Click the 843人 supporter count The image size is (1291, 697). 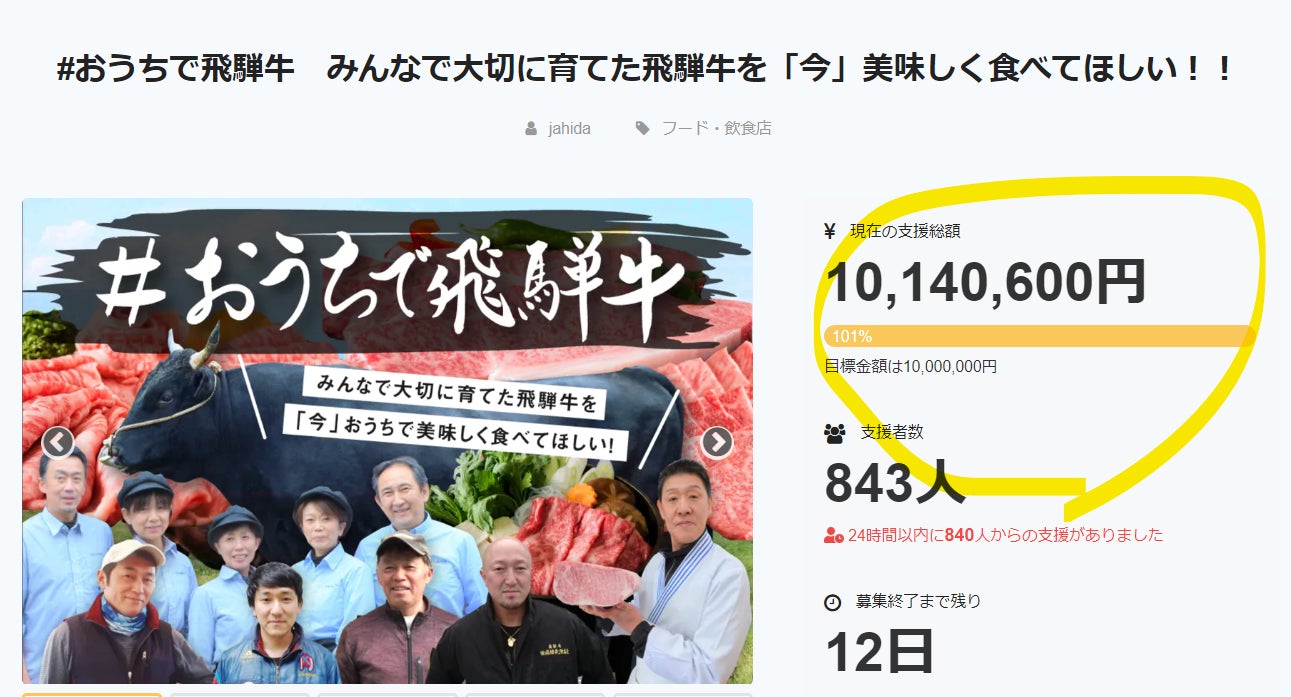click(894, 483)
